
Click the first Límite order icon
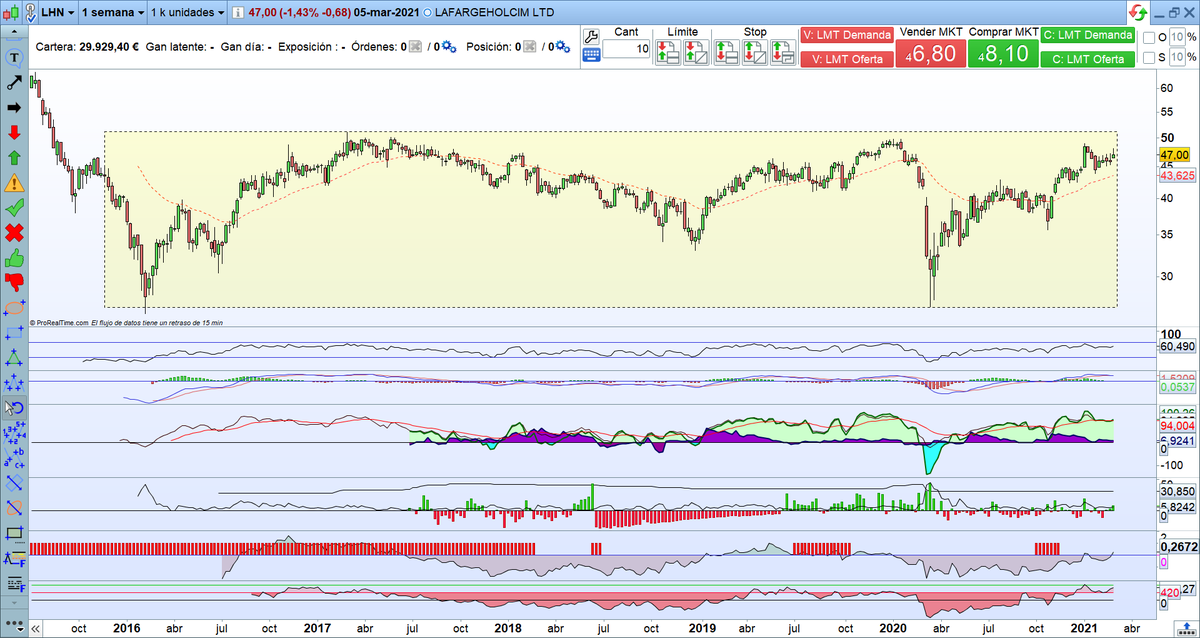(x=668, y=54)
